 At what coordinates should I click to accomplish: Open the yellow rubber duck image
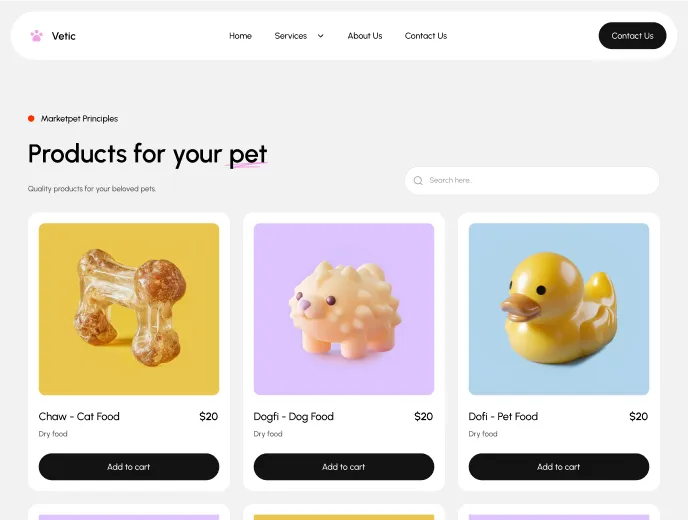559,309
